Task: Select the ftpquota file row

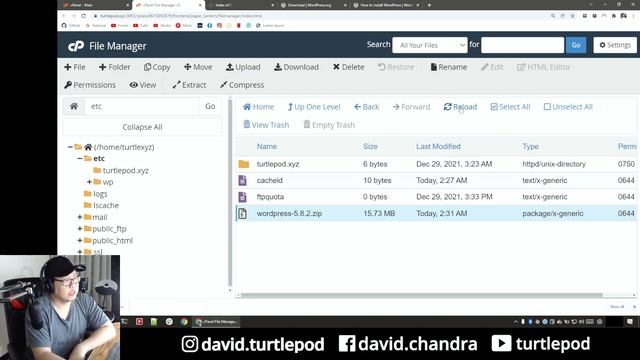Action: pos(436,197)
